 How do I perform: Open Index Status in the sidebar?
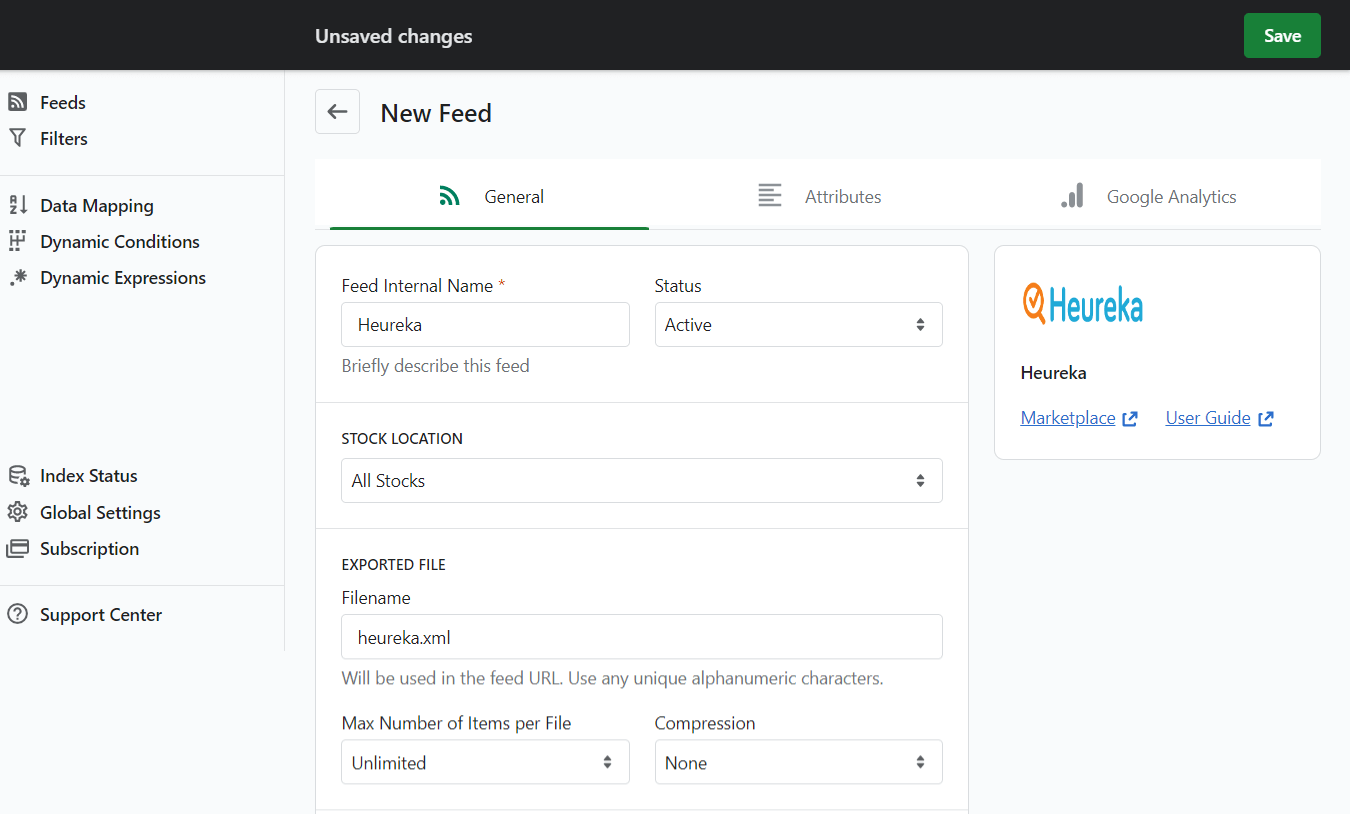point(89,476)
